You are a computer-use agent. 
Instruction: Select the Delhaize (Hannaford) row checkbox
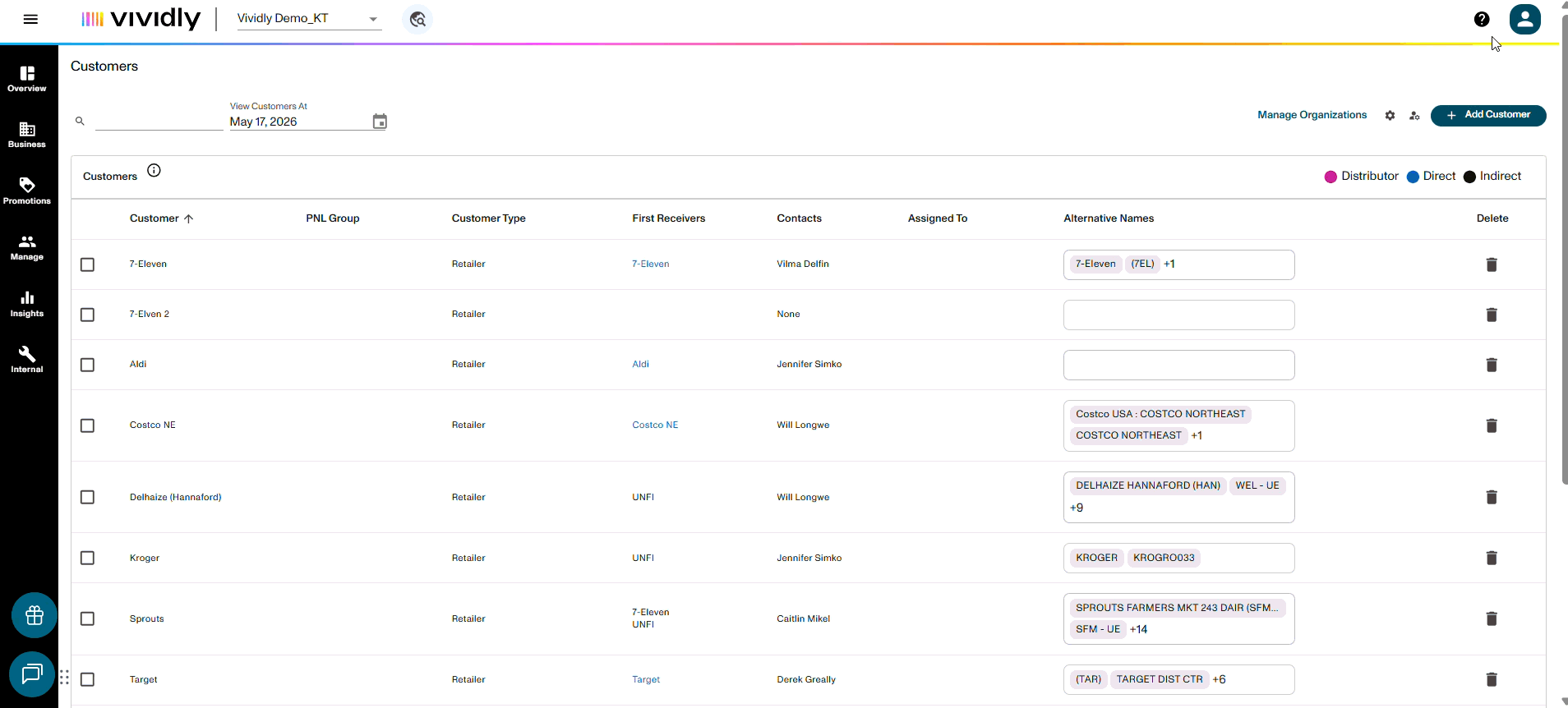[x=88, y=497]
